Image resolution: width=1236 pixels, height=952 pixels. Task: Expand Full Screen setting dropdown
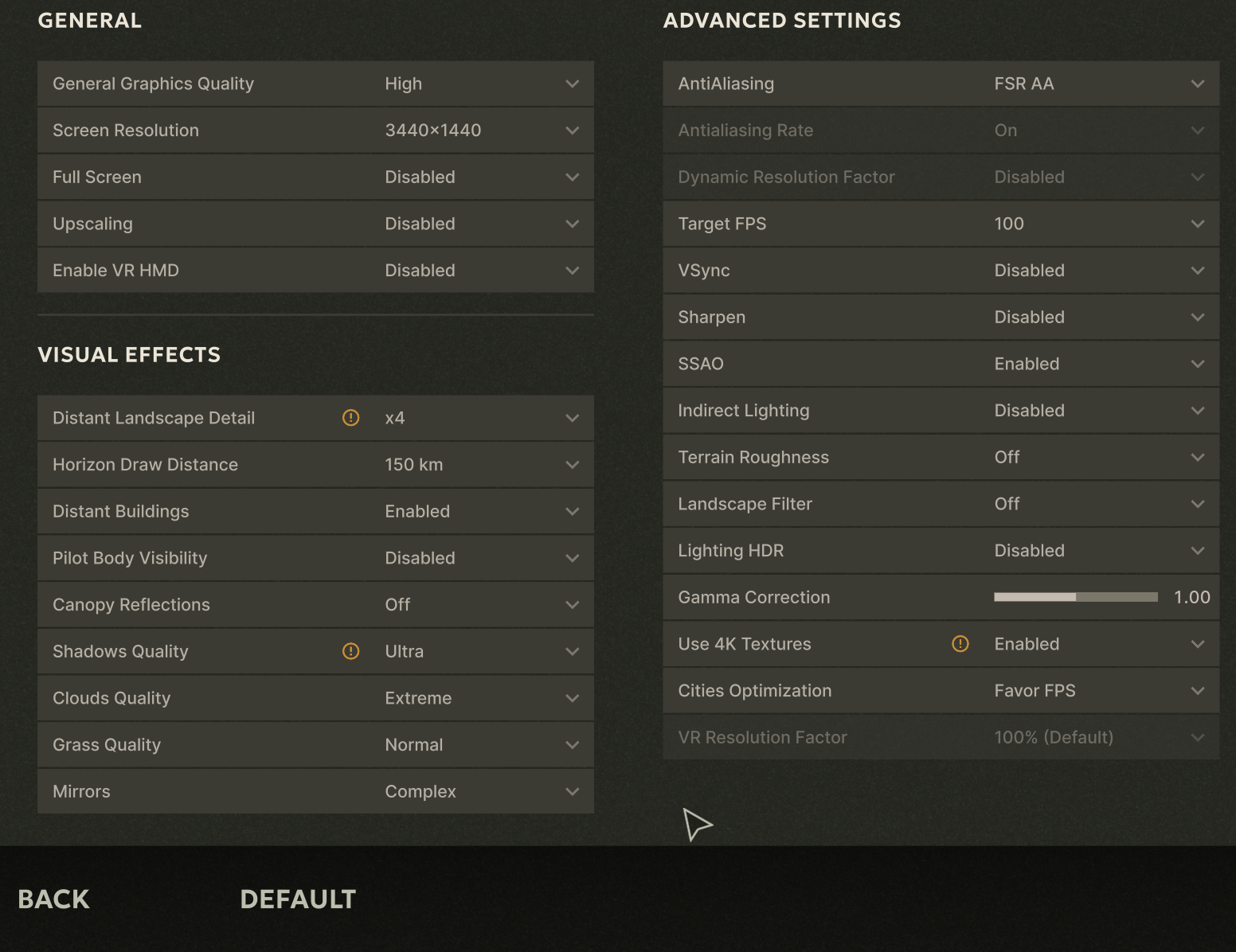pyautogui.click(x=315, y=177)
